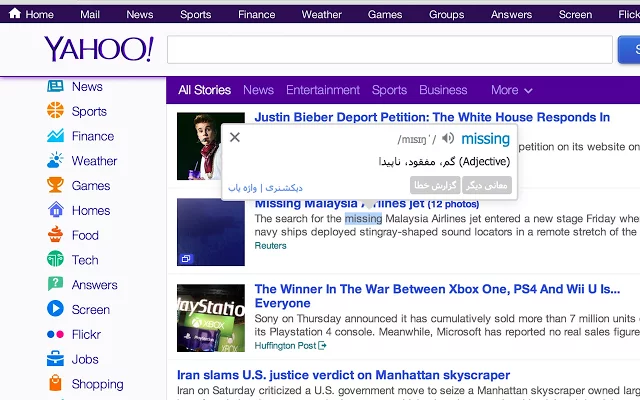640x400 pixels.
Task: Select the Homes house icon
Action: (55, 210)
